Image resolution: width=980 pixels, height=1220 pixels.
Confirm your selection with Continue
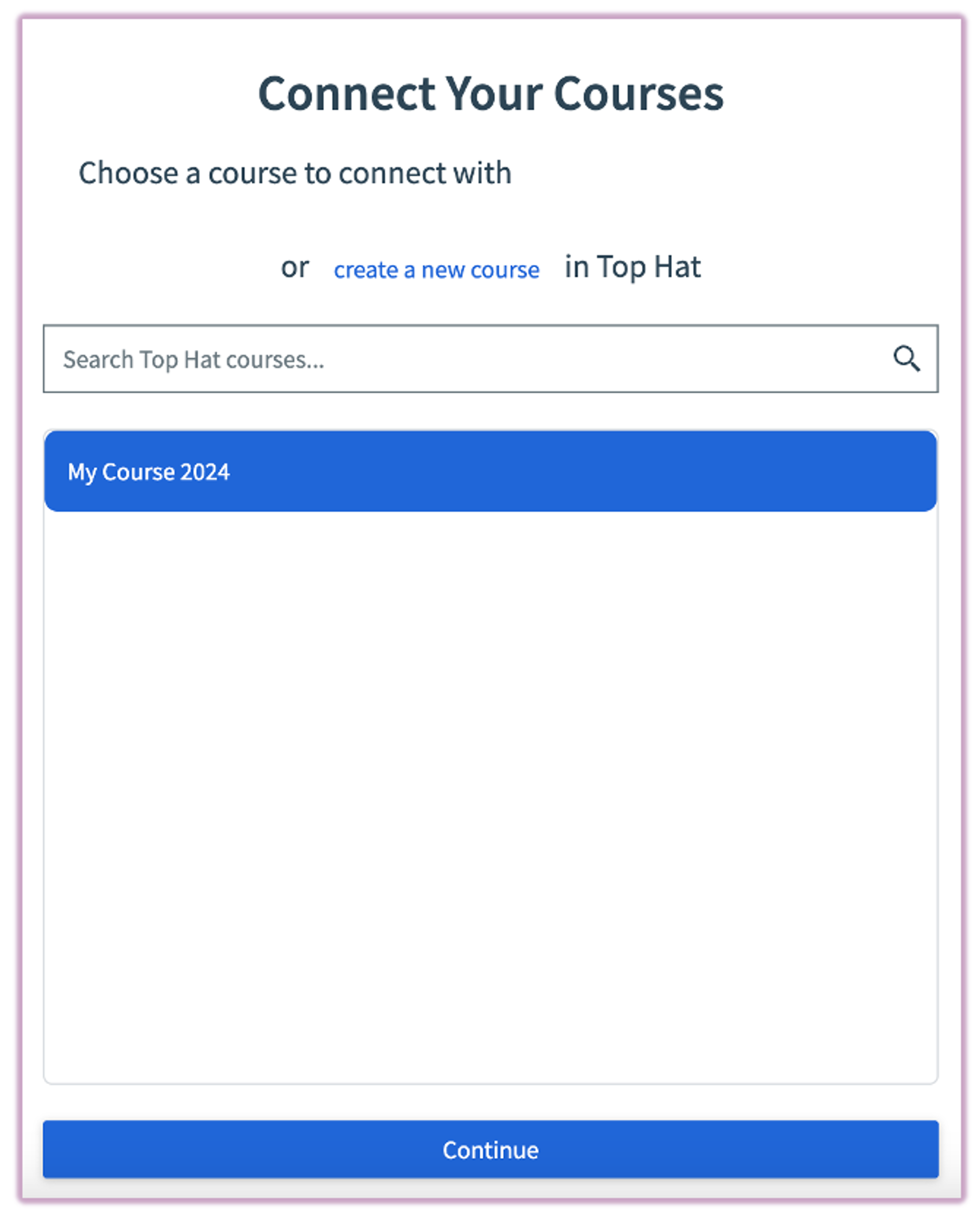pyautogui.click(x=490, y=1149)
